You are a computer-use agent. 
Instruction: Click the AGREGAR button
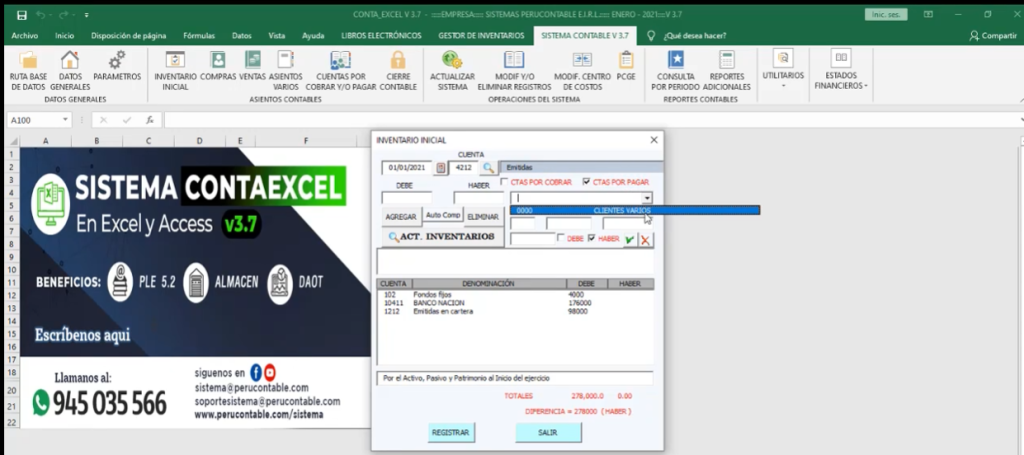[401, 216]
